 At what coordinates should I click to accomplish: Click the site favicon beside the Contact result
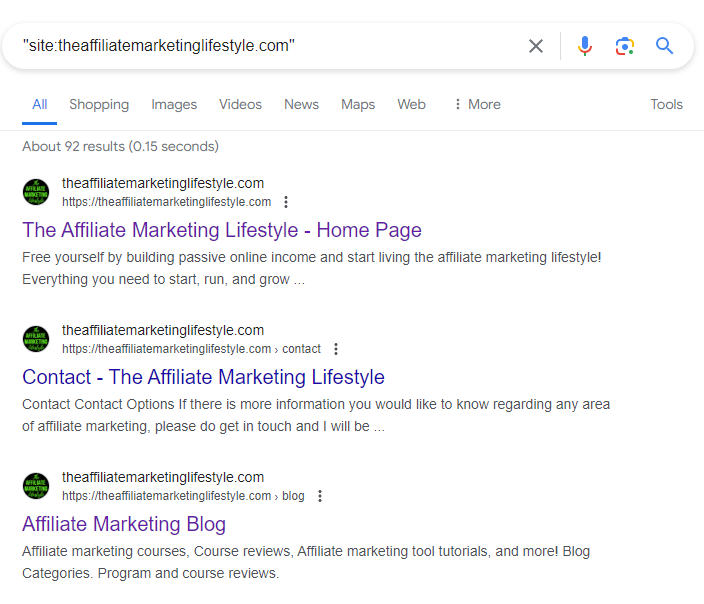36,339
